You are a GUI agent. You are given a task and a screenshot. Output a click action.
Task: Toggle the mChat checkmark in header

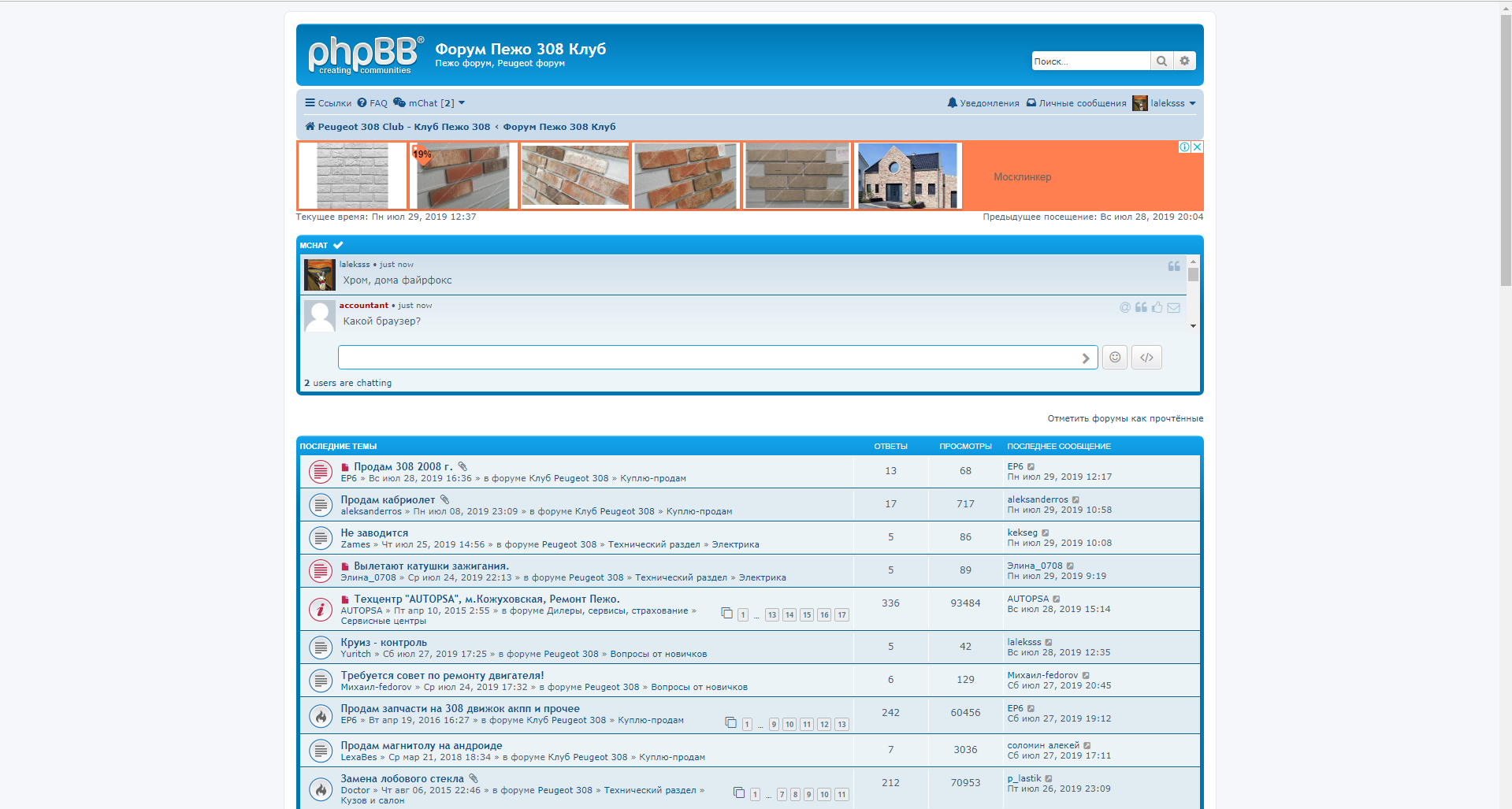click(x=338, y=246)
